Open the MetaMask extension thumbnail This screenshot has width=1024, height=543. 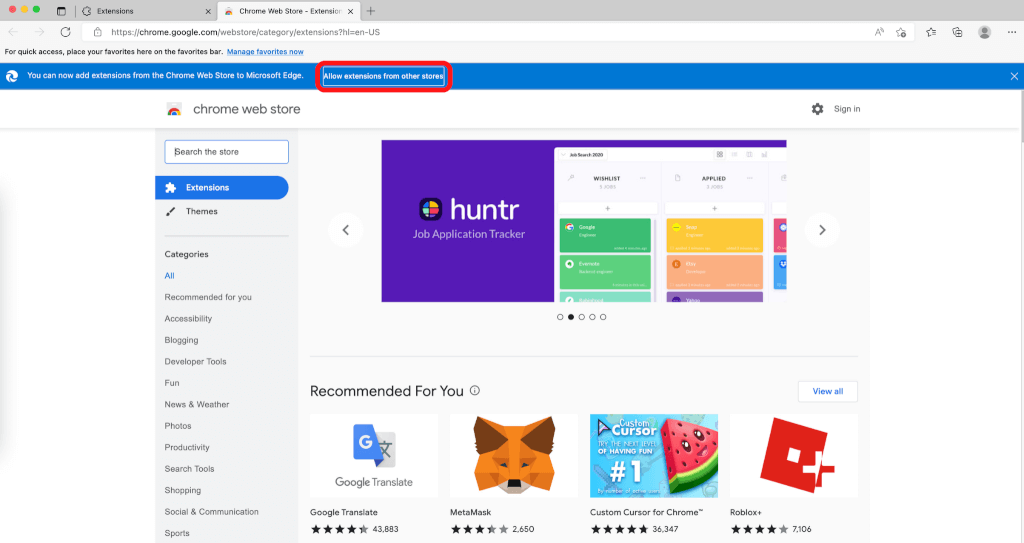[x=514, y=456]
